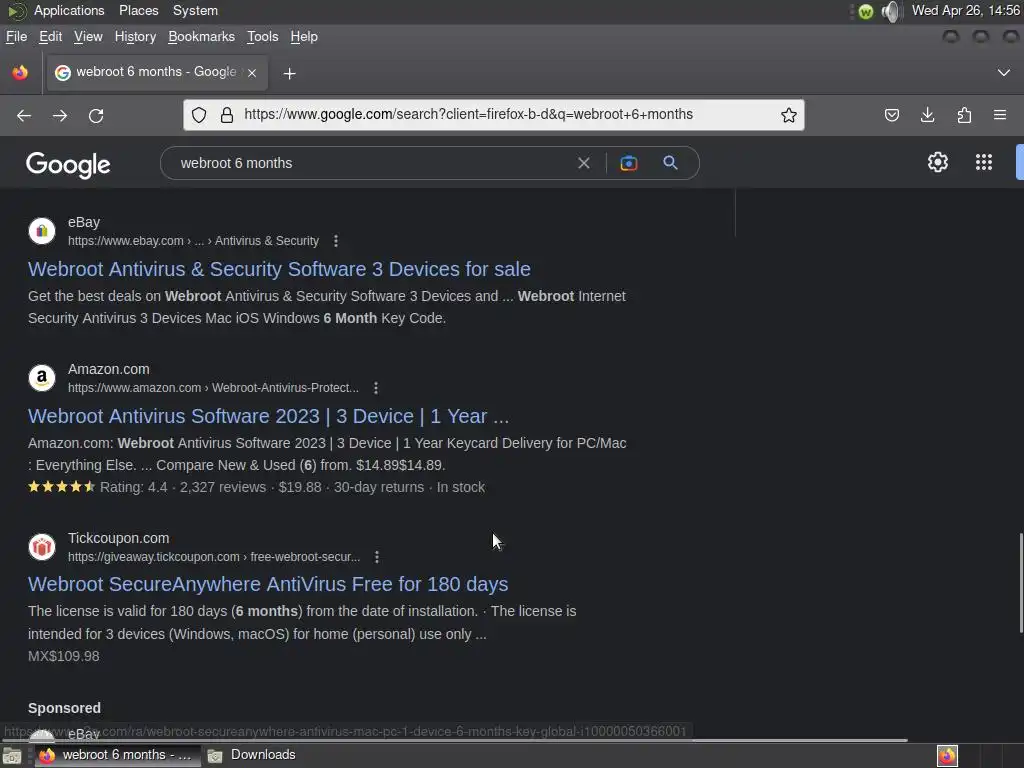The image size is (1024, 768).
Task: Go forward to the next page
Action: (x=60, y=116)
